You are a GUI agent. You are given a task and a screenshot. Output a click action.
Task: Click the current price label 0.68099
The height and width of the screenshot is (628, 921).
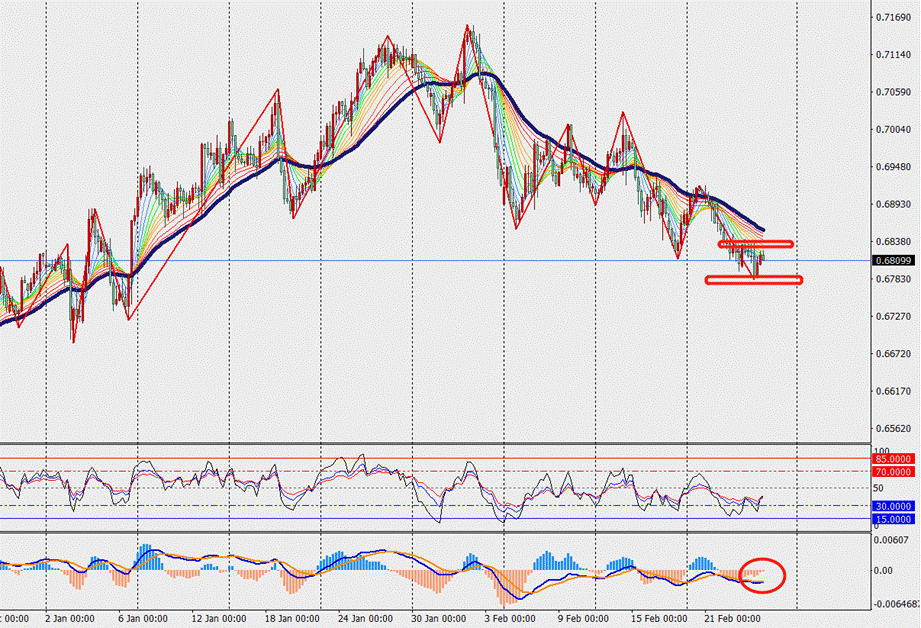(891, 261)
